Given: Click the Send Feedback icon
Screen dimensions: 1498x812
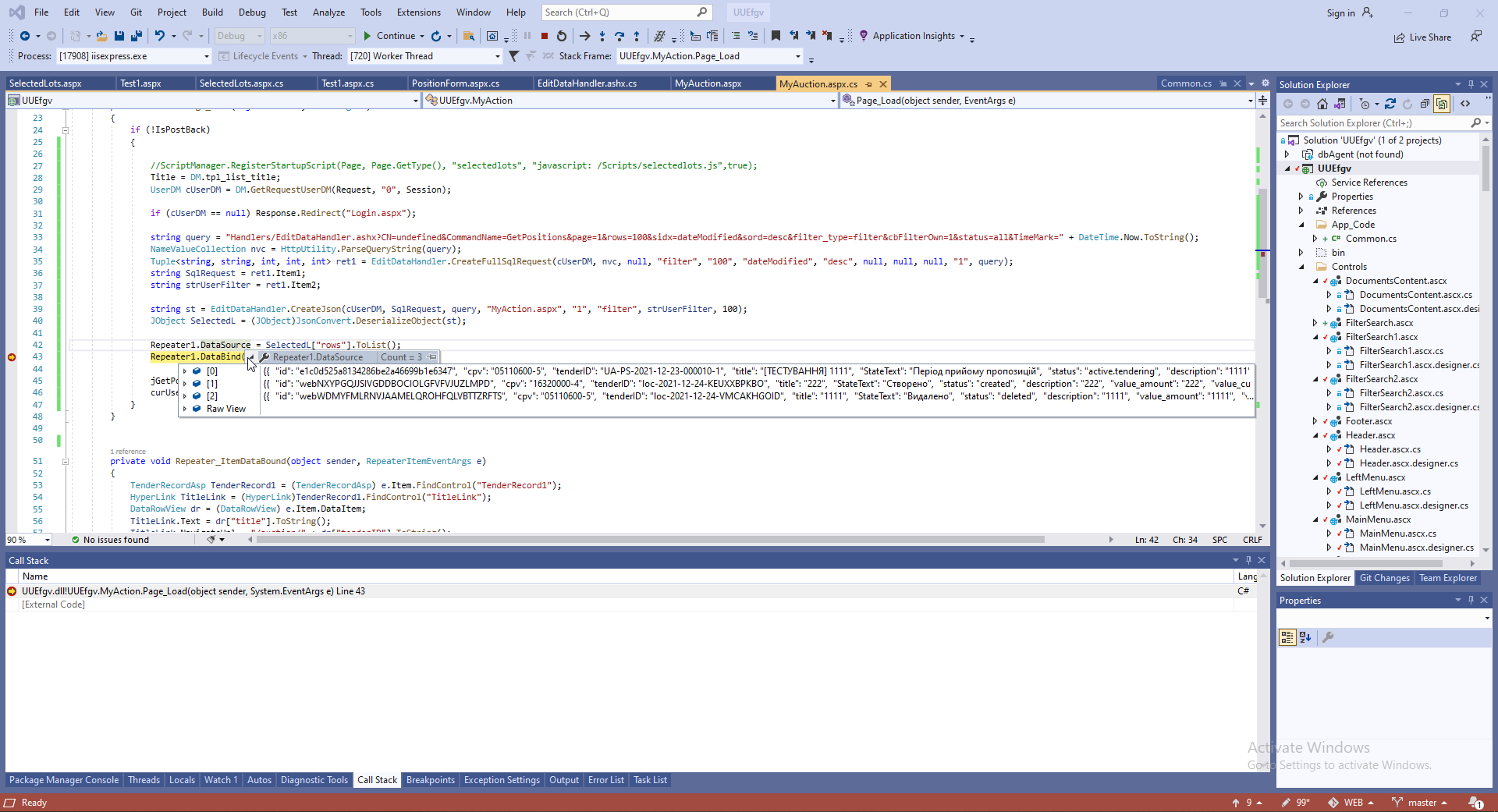Looking at the screenshot, I should pos(1476,37).
